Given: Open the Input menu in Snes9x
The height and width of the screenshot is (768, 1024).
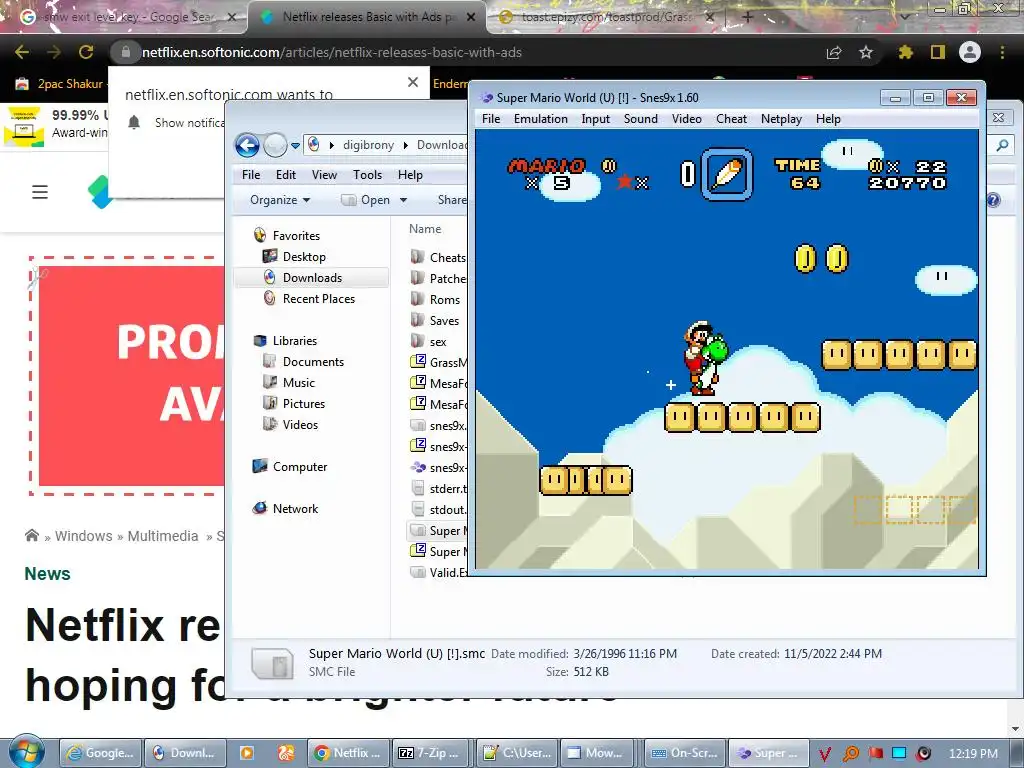Looking at the screenshot, I should click(x=595, y=119).
